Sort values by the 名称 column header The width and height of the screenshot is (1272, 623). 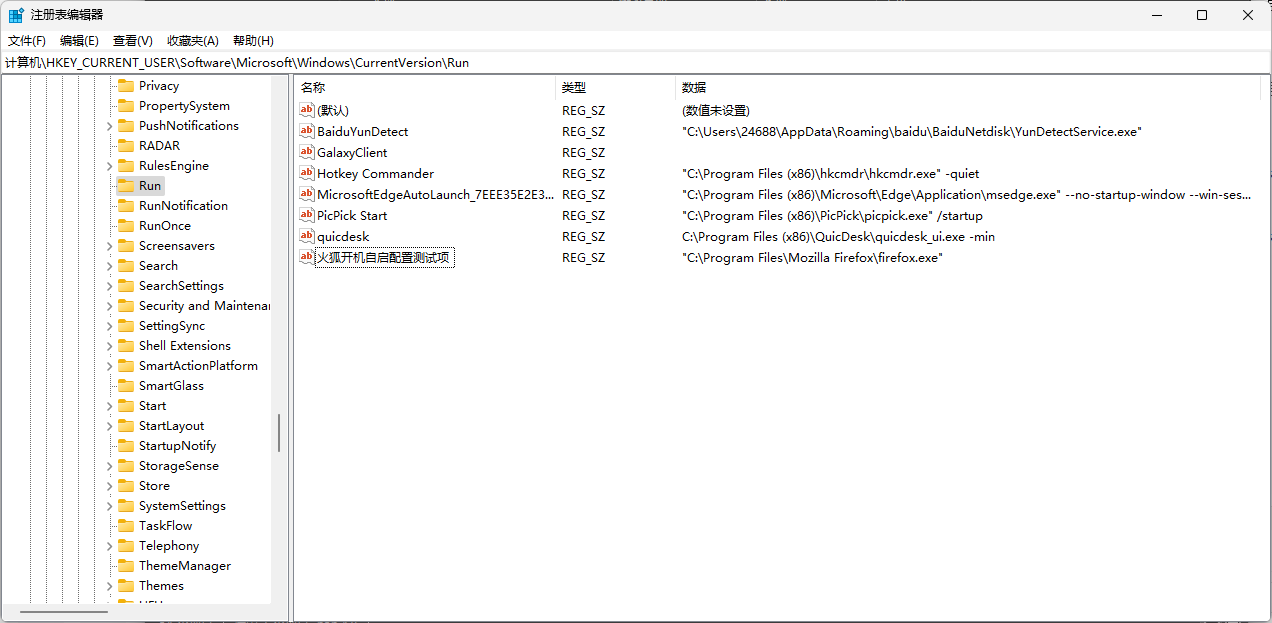coord(425,88)
